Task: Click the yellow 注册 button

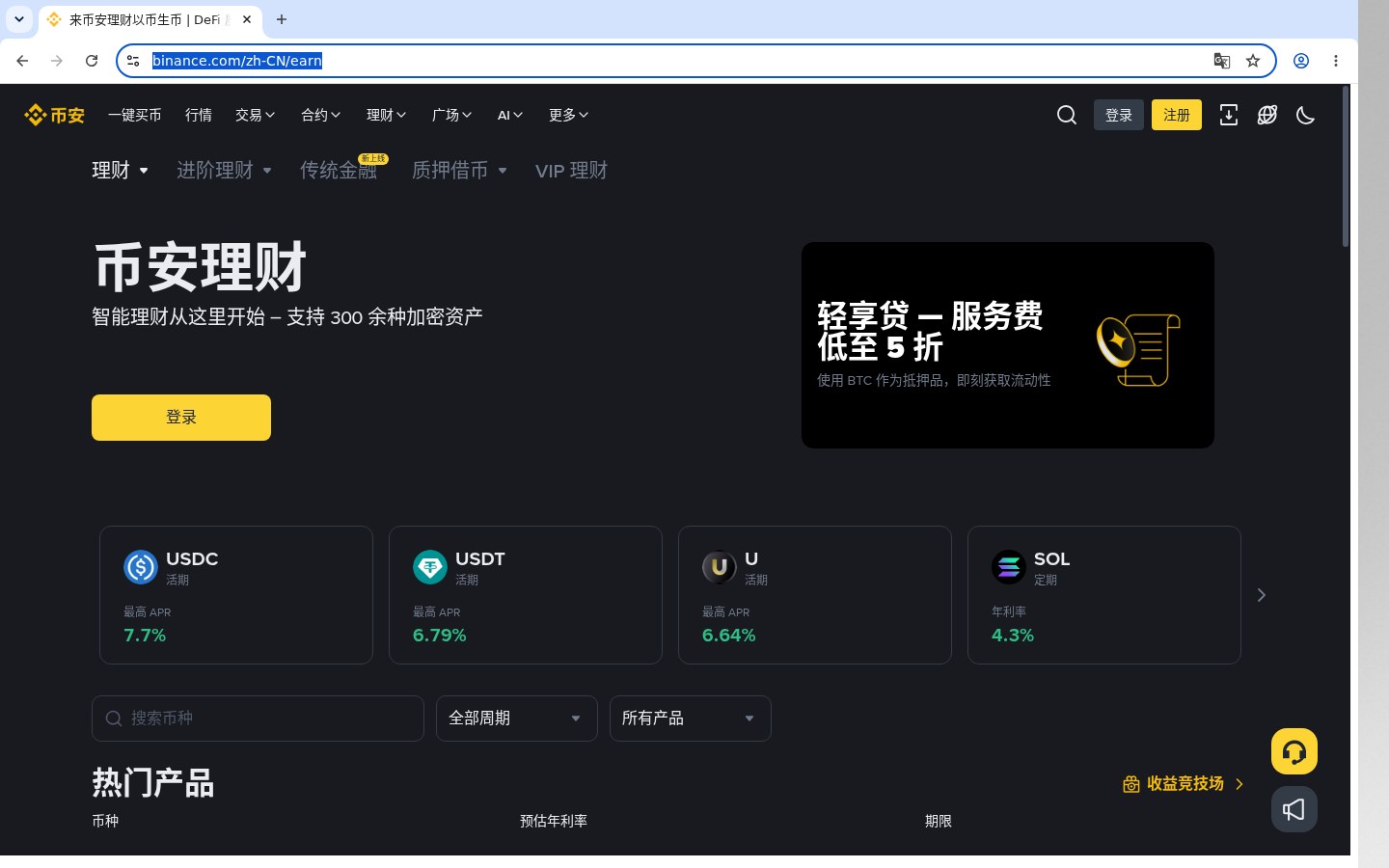Action: point(1177,115)
